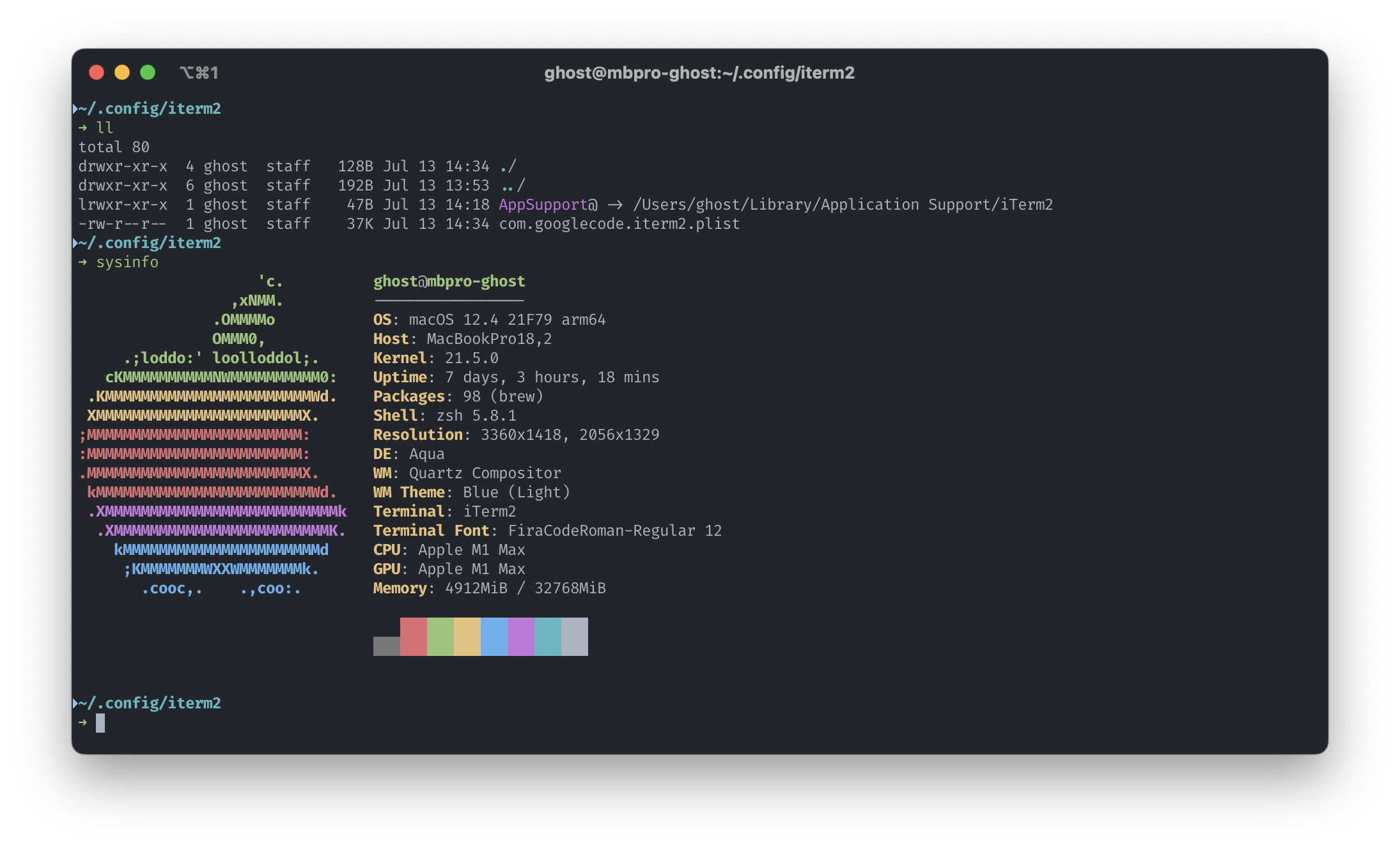Click the ghost@mbpro-ghost sysinfo header
The width and height of the screenshot is (1400, 849).
click(449, 281)
